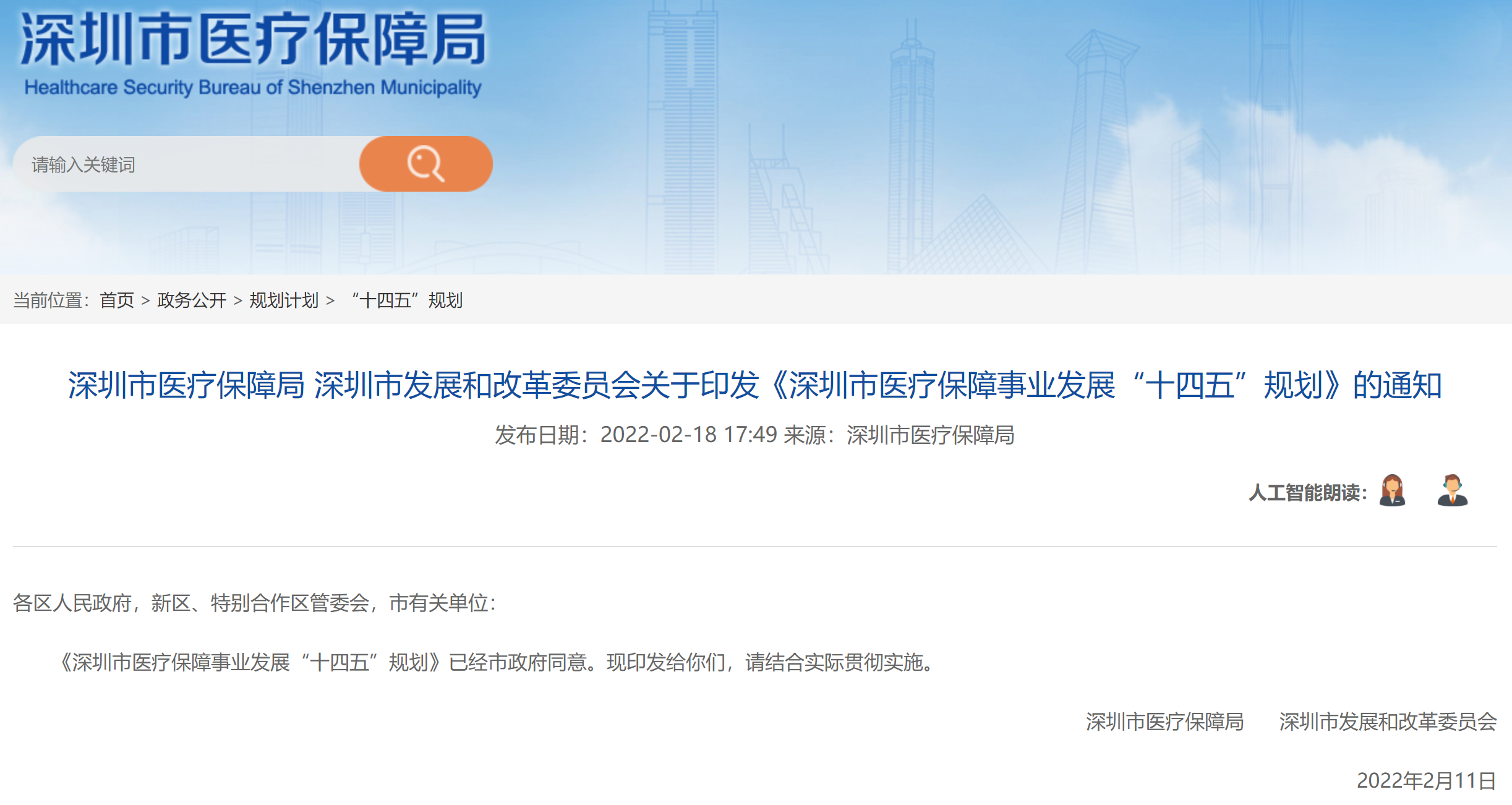
Task: Start male voice AI reading
Action: (1452, 491)
